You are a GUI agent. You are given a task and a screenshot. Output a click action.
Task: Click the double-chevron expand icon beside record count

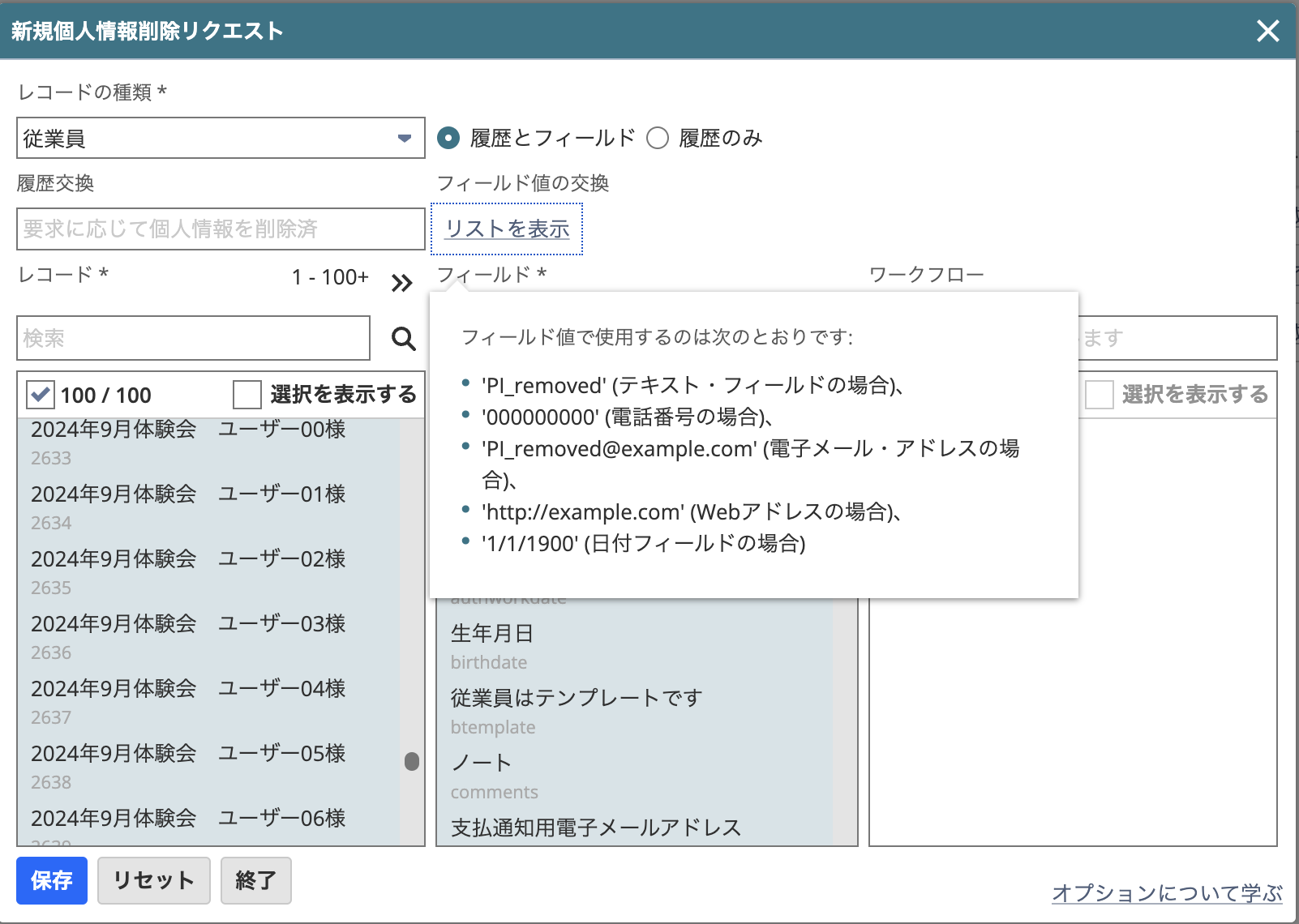coord(401,284)
